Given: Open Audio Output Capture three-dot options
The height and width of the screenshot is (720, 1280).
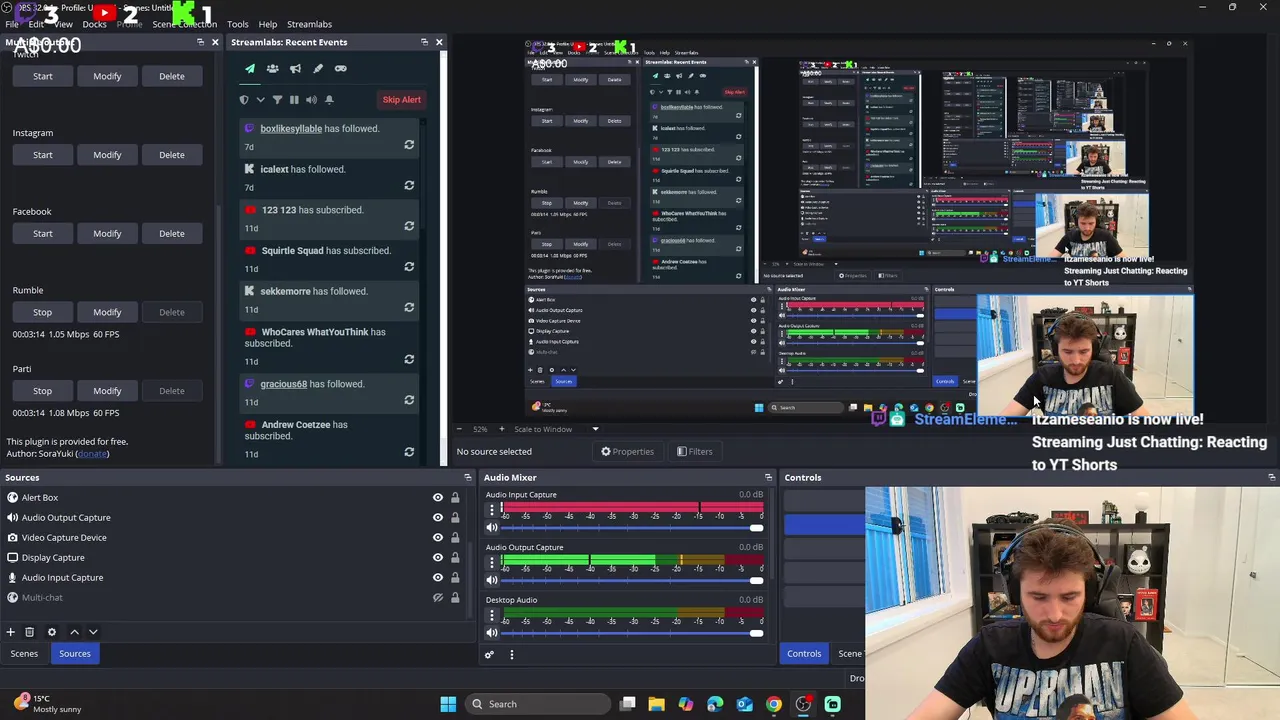Looking at the screenshot, I should point(491,562).
